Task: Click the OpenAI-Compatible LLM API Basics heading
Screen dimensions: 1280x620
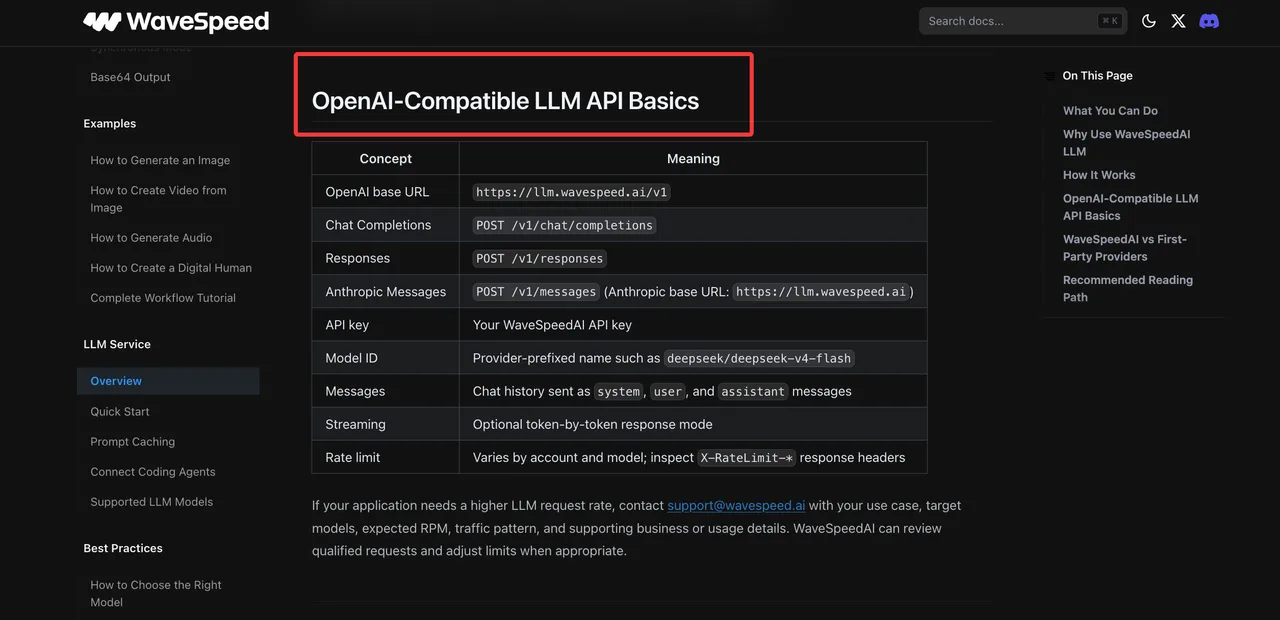Action: click(x=505, y=101)
